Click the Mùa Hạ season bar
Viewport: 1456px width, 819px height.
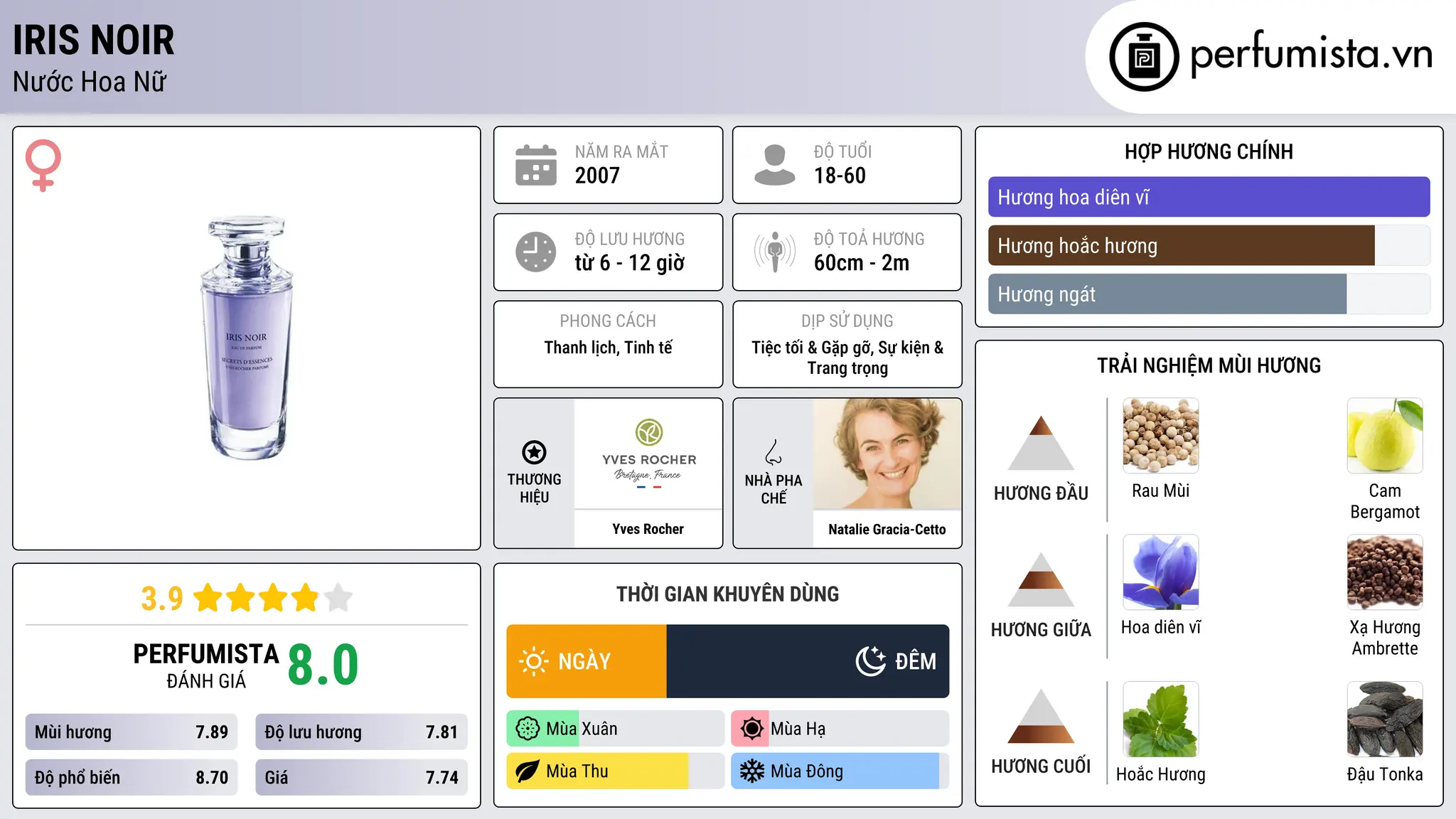pyautogui.click(x=840, y=729)
